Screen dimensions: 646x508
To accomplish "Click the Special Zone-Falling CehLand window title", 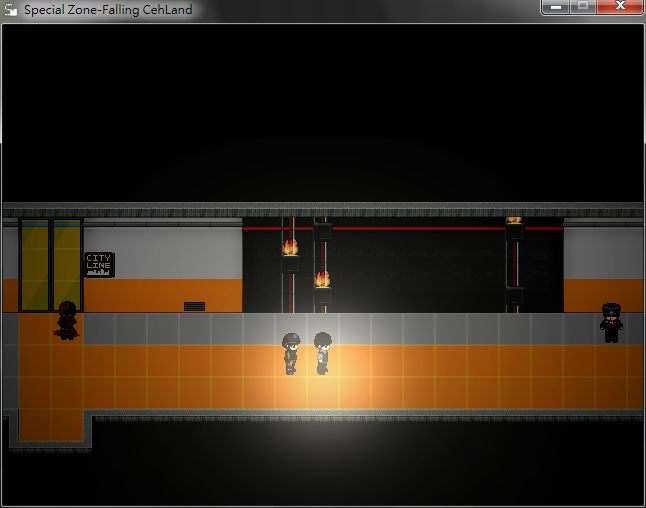I will pos(108,9).
